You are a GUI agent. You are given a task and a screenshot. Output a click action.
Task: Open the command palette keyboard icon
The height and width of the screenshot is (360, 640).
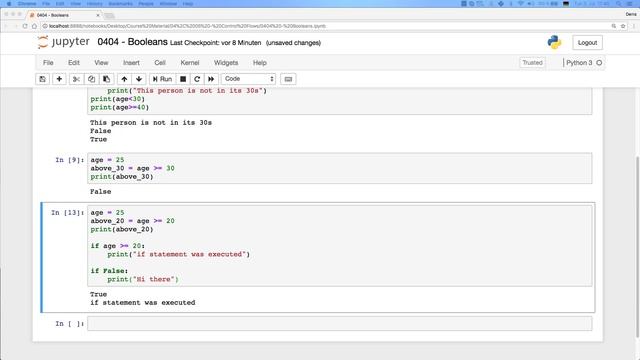288,79
